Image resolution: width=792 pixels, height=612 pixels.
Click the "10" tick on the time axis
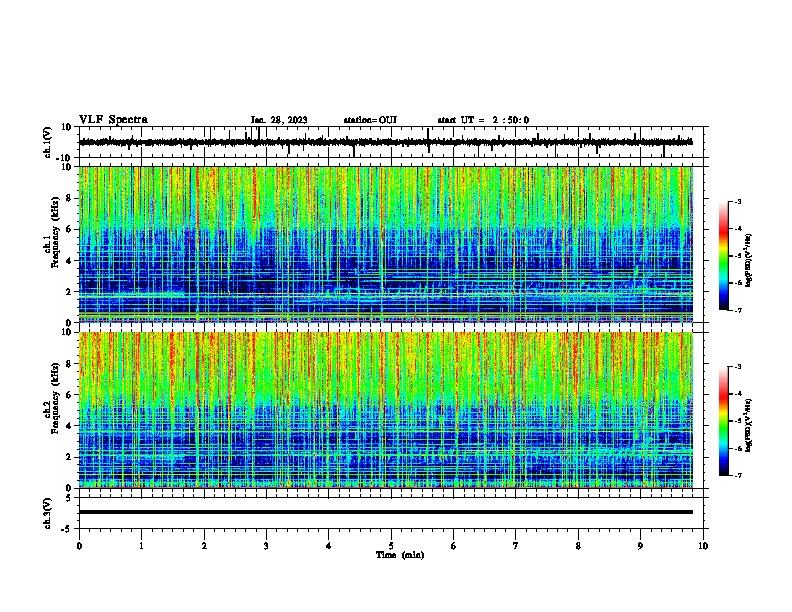[x=703, y=546]
